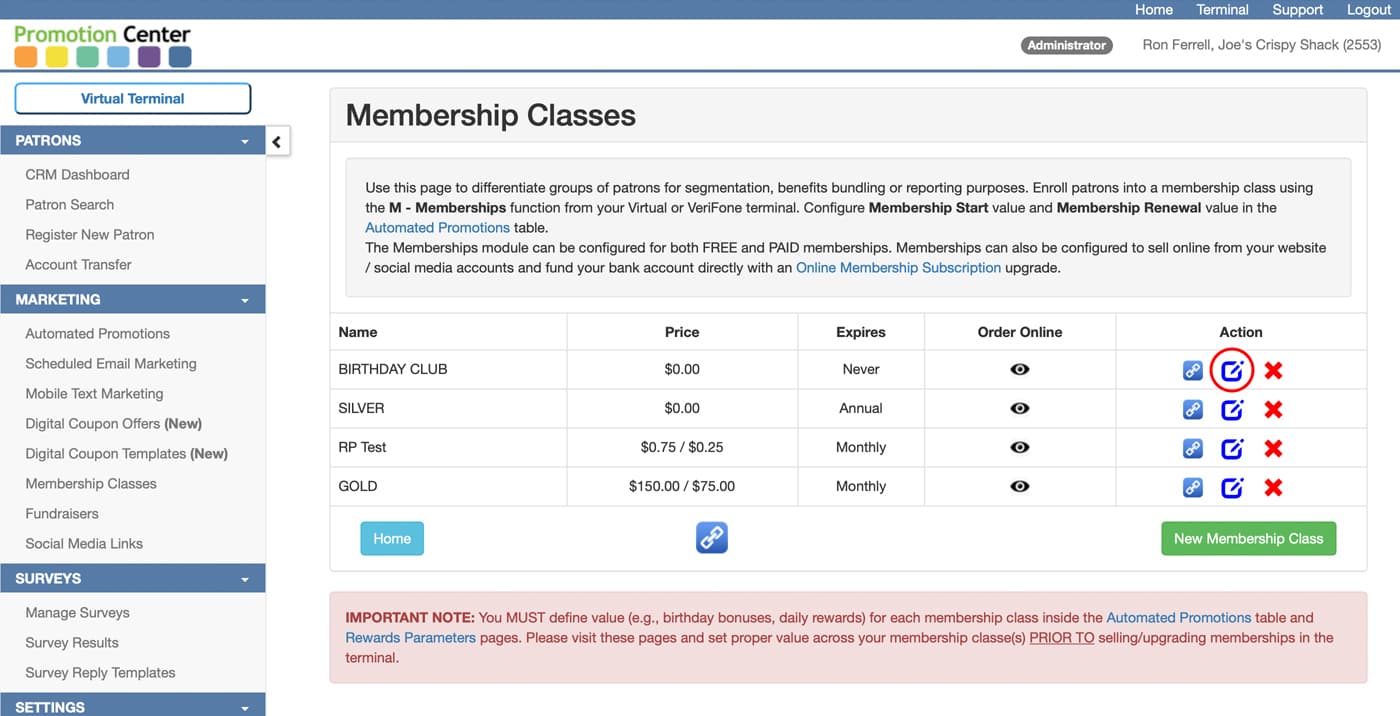The height and width of the screenshot is (716, 1400).
Task: Click the RP Test name cell
Action: 449,447
